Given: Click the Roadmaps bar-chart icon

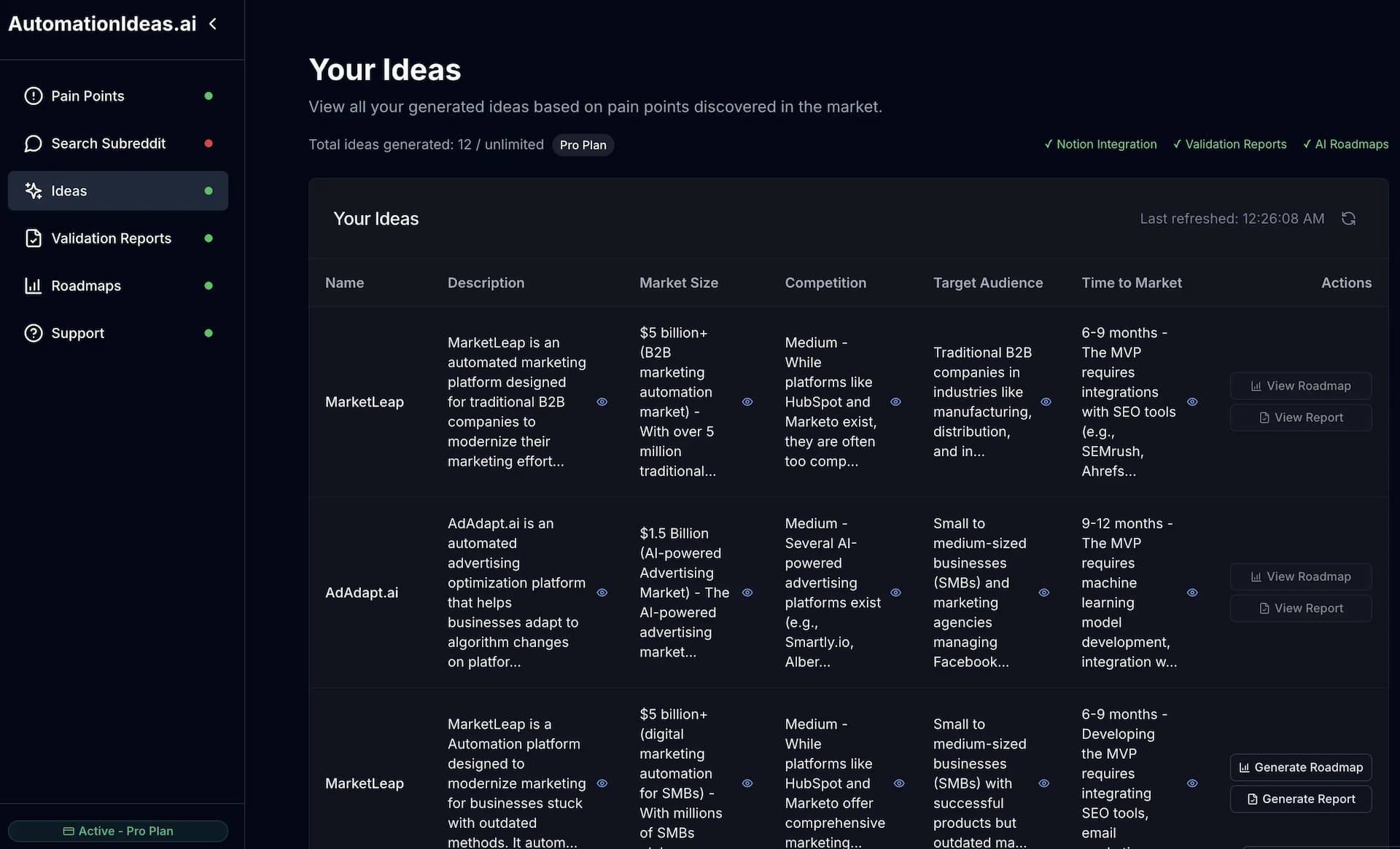Looking at the screenshot, I should tap(33, 285).
